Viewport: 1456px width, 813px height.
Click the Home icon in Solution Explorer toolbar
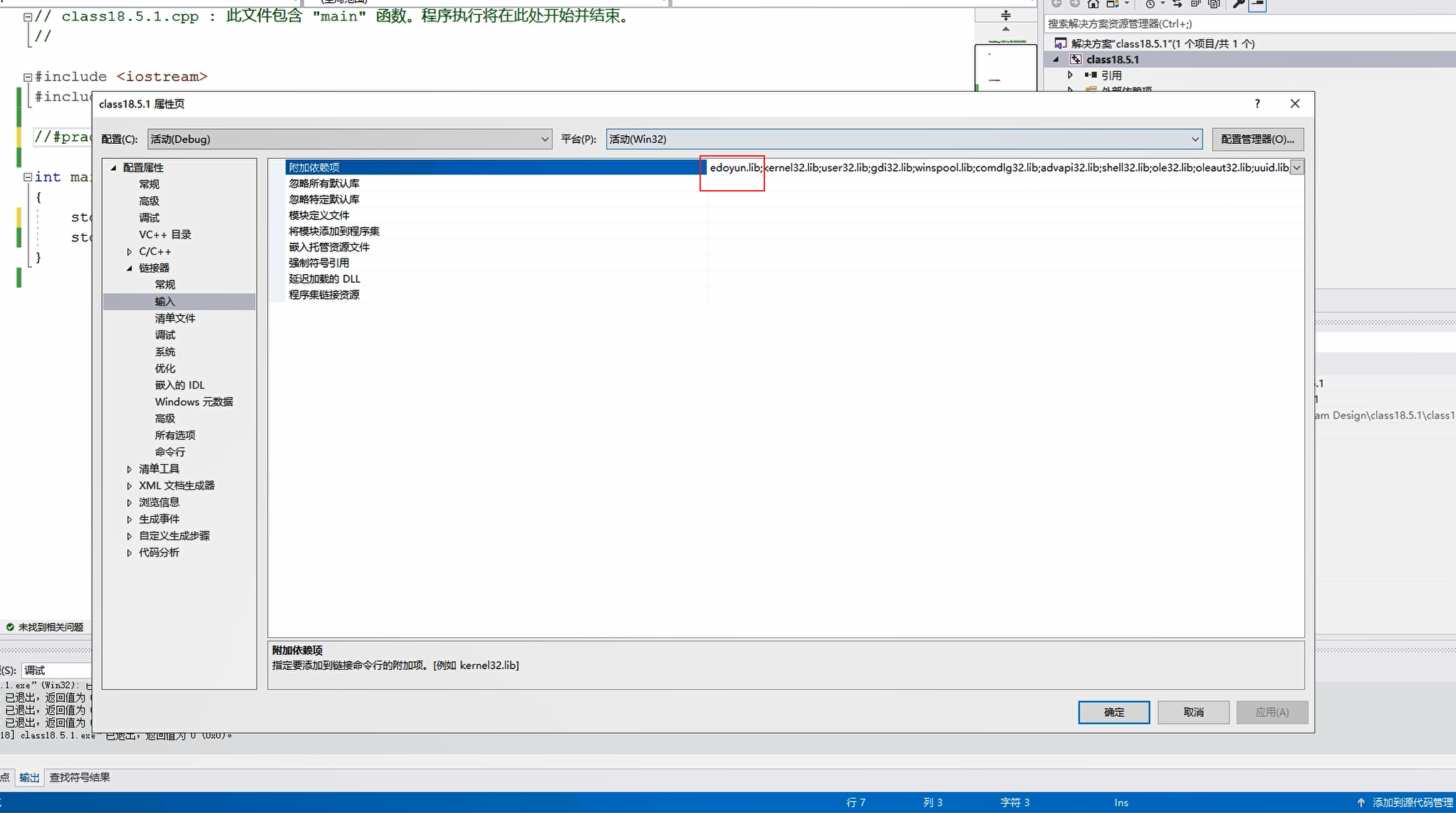[1093, 4]
